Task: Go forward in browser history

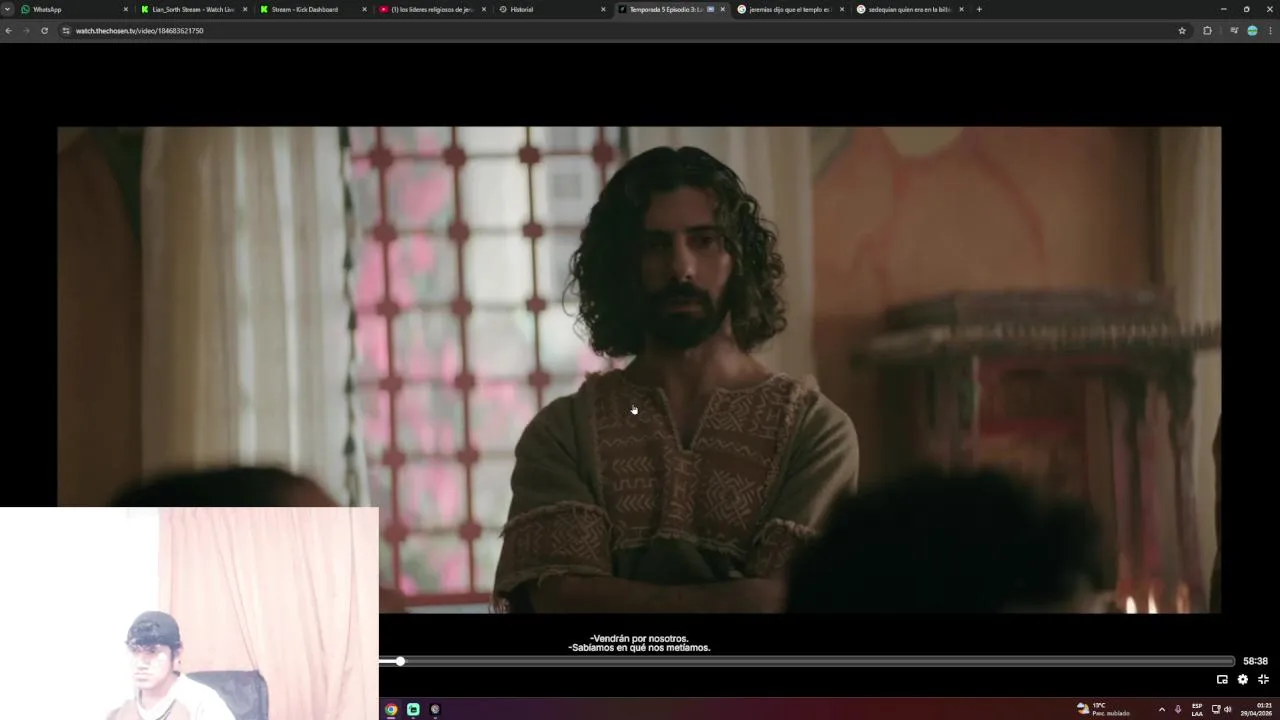Action: point(26,31)
